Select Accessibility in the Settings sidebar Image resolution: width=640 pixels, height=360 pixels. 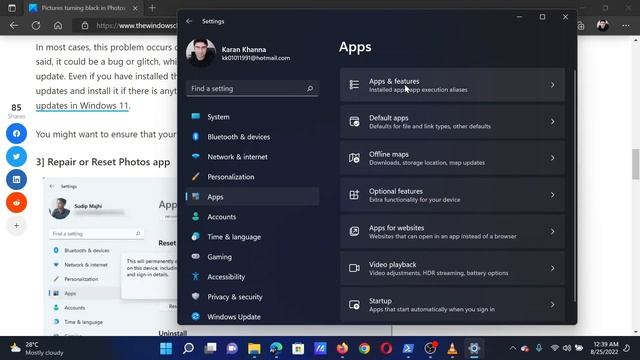tap(252, 277)
